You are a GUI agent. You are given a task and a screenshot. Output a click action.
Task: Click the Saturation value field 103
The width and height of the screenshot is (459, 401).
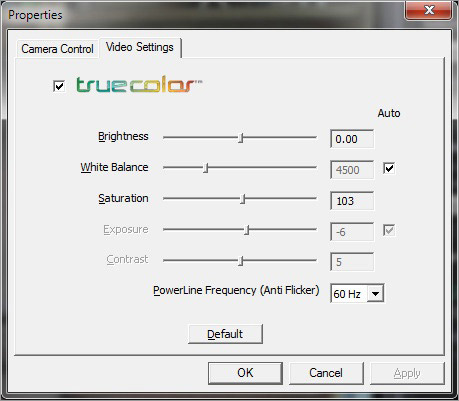pos(352,201)
